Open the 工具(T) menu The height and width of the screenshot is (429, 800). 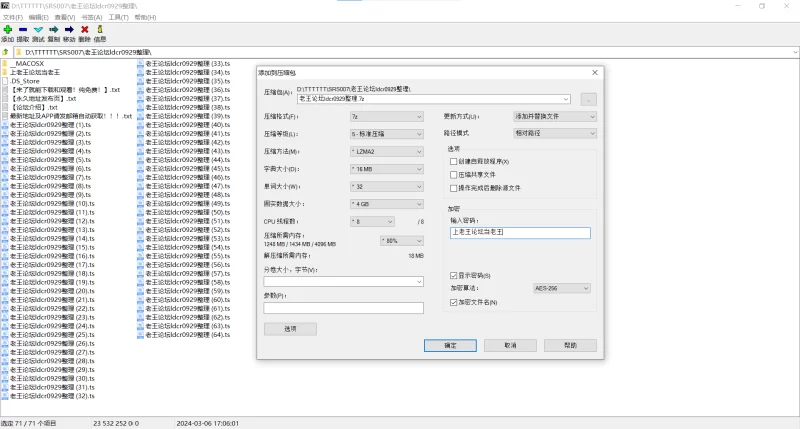coord(118,17)
